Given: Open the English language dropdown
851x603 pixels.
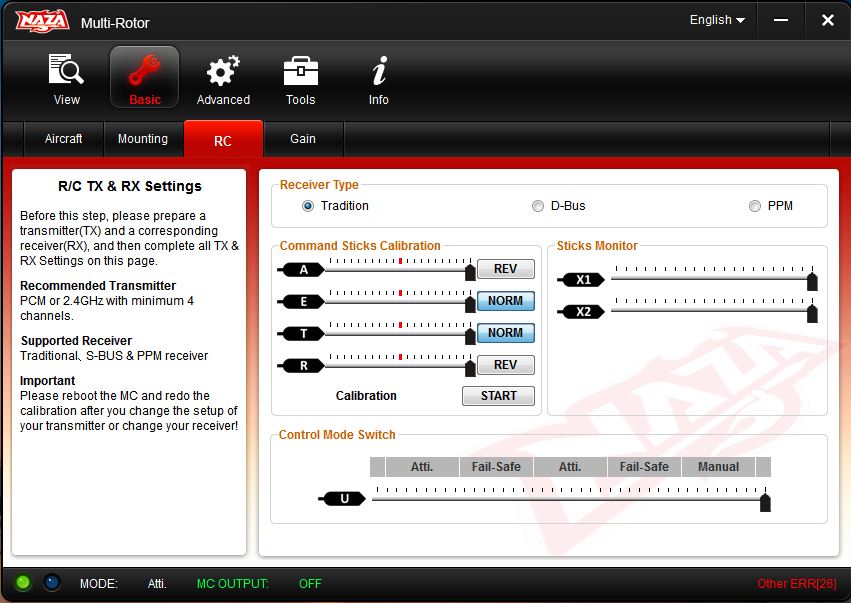Looking at the screenshot, I should tap(717, 20).
